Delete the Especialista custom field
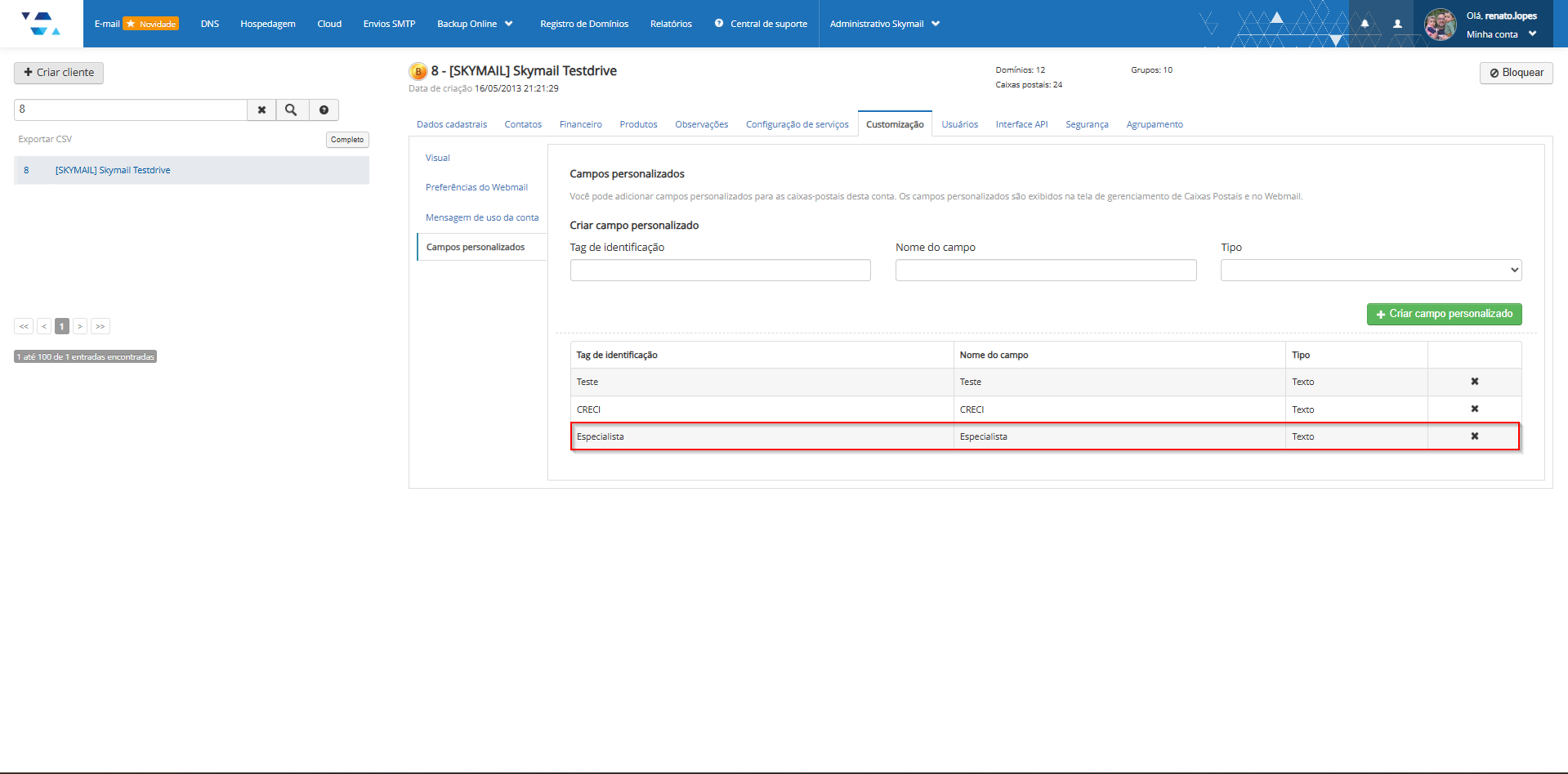Image resolution: width=1568 pixels, height=774 pixels. tap(1474, 436)
